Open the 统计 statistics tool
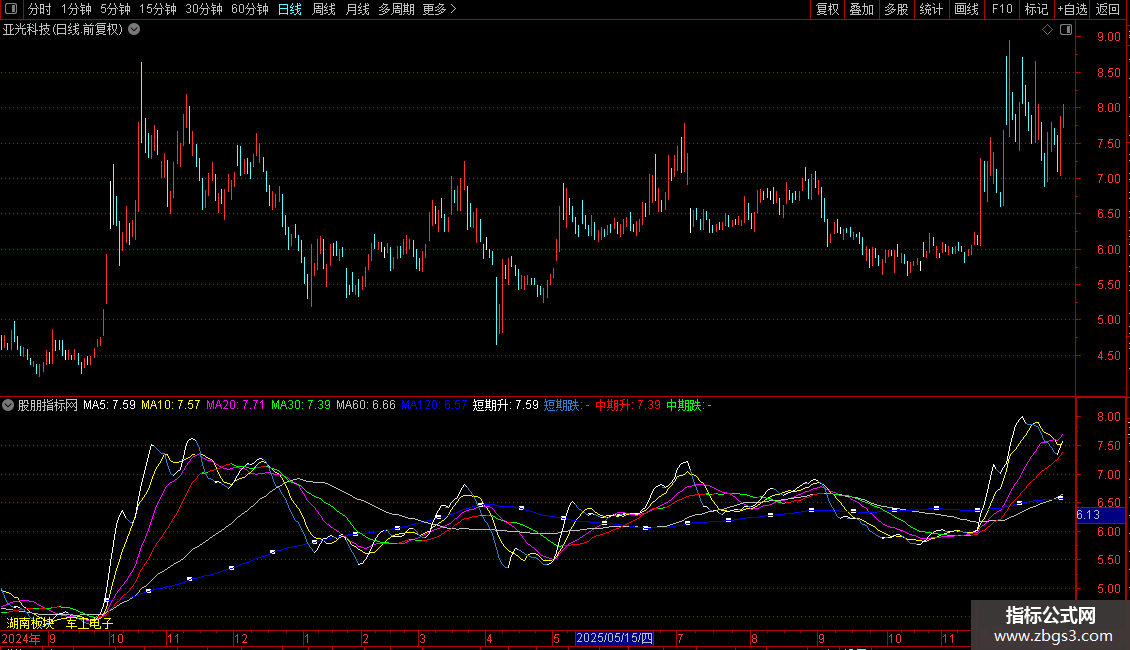The width and height of the screenshot is (1130, 650). (931, 9)
